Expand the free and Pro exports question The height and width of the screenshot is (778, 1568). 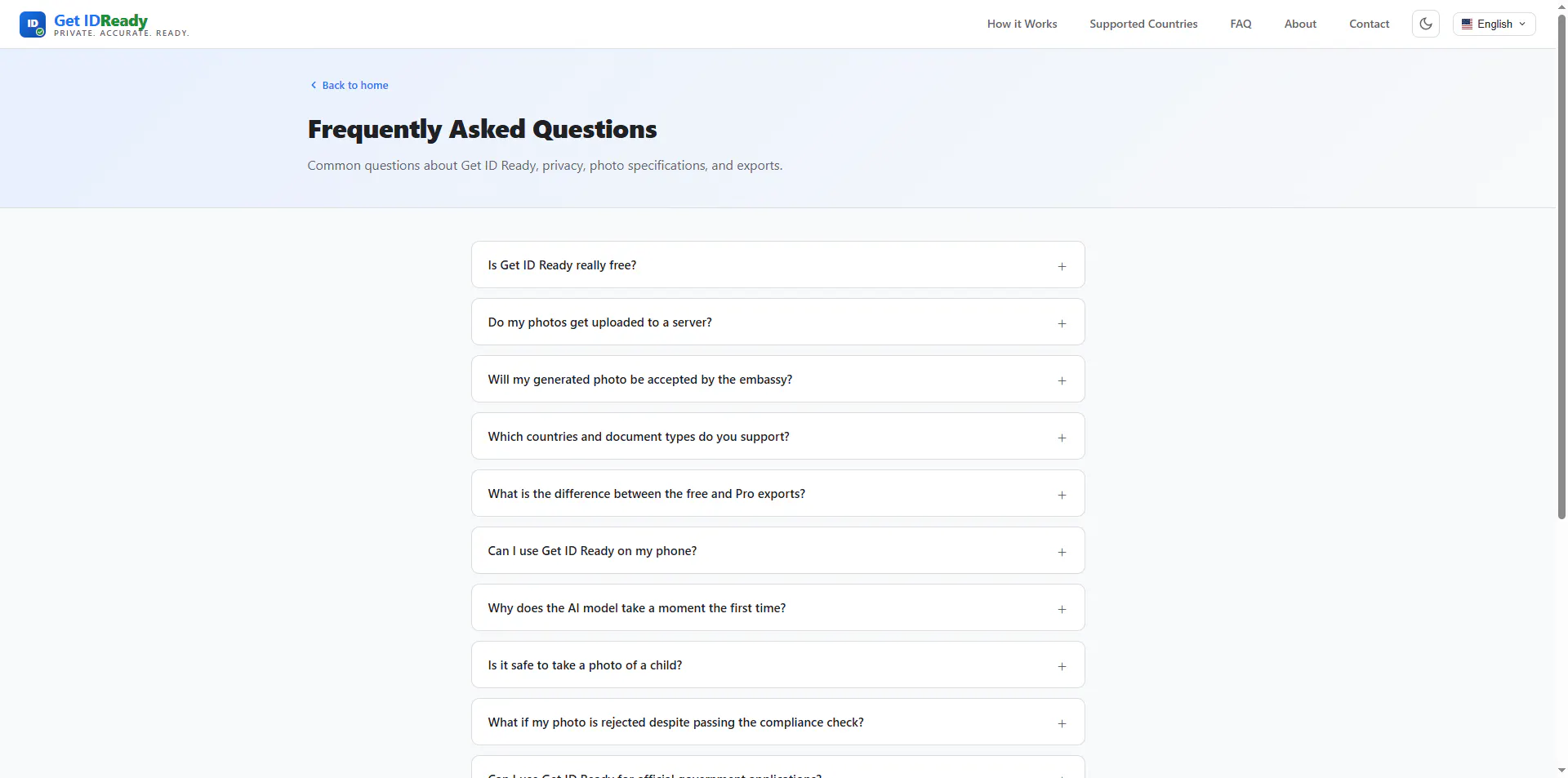(777, 493)
